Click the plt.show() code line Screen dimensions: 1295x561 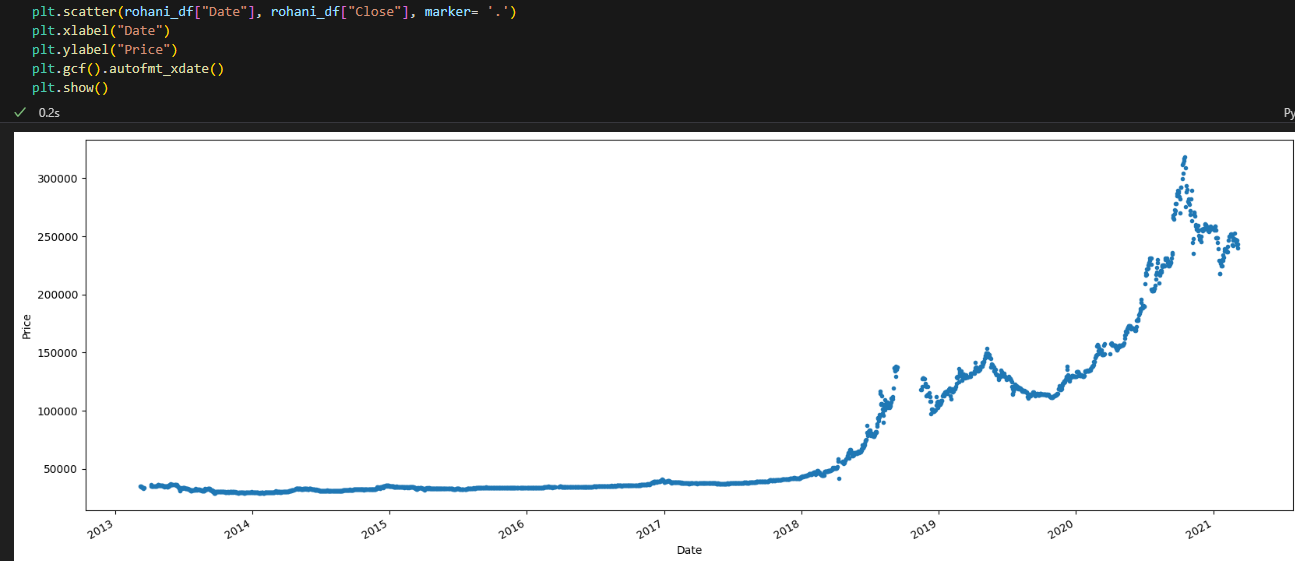[69, 87]
